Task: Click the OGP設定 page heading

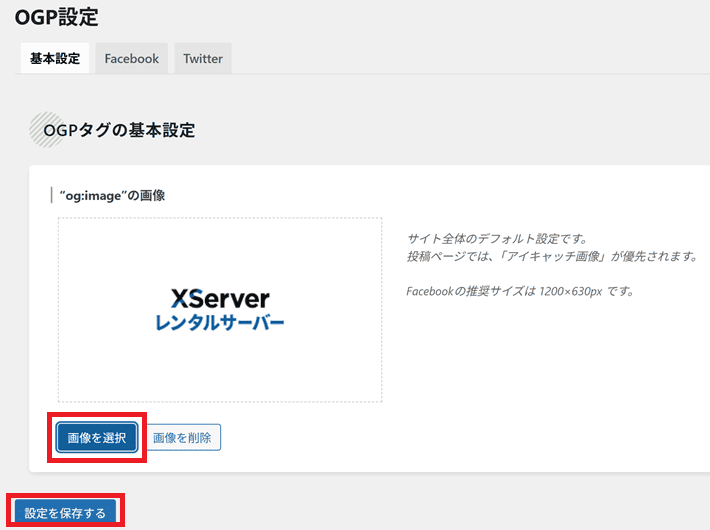Action: click(x=57, y=17)
